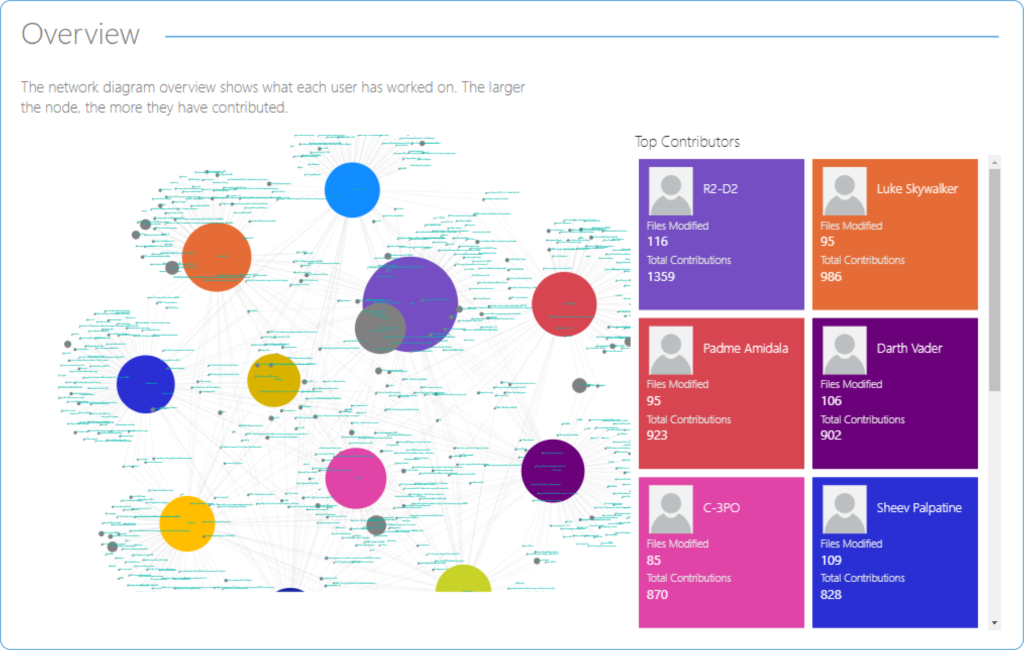
Task: Click Padme Amidala's files modified count 95
Action: 654,401
